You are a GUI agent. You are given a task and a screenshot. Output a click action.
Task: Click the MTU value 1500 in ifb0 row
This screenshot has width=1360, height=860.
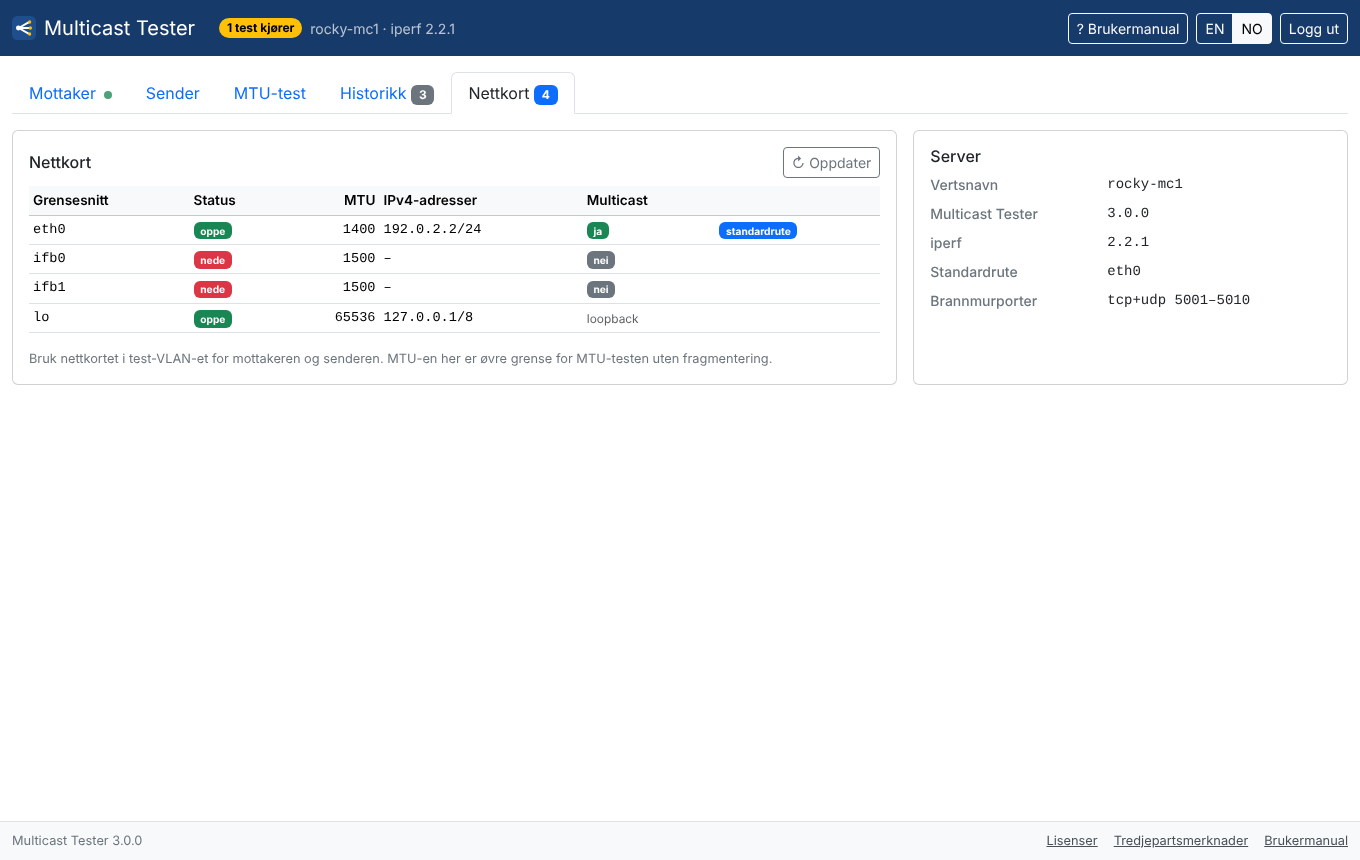[359, 258]
